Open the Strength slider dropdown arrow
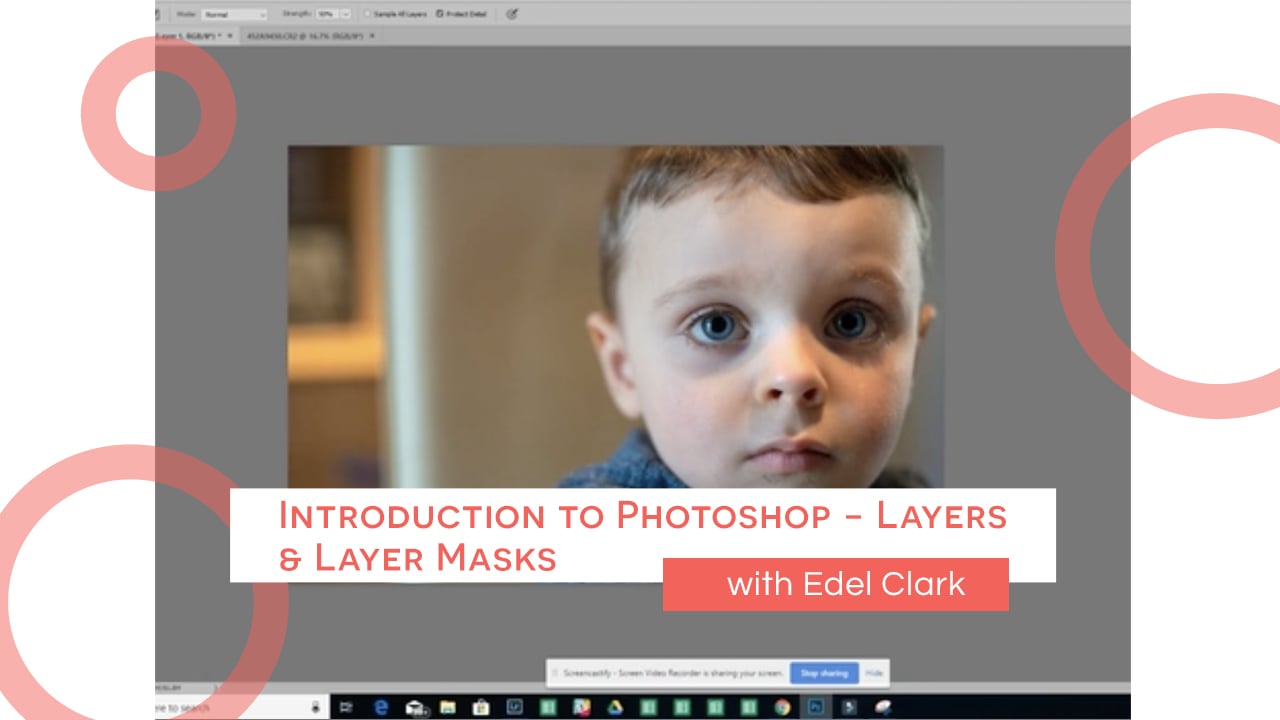Screen dimensions: 1280x720 [x=346, y=14]
